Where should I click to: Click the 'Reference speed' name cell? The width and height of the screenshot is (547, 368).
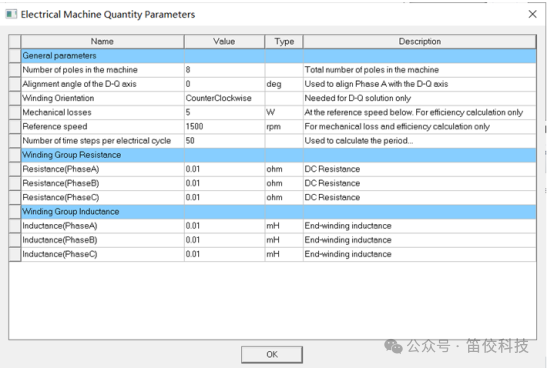[102, 127]
